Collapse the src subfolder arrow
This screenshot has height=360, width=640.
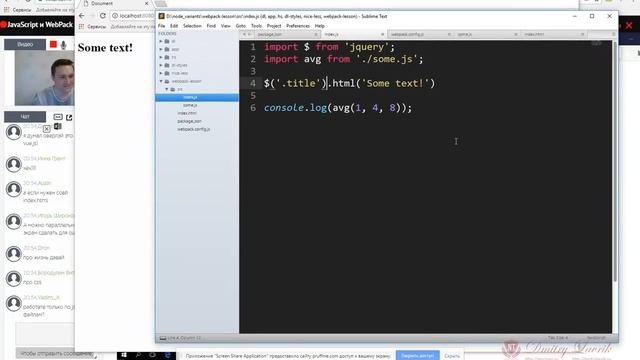167,89
